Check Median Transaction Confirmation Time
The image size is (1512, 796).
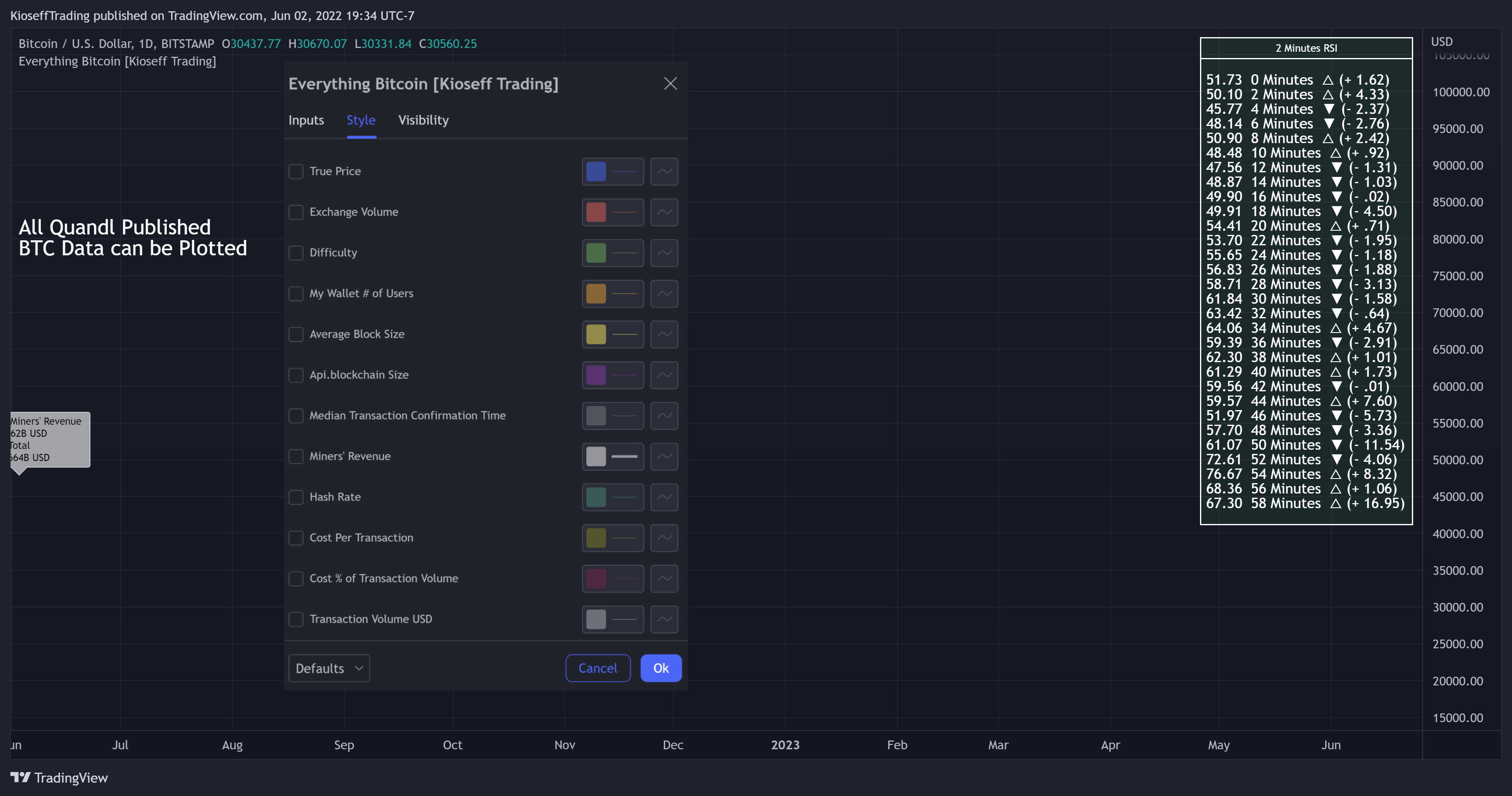pyautogui.click(x=296, y=416)
